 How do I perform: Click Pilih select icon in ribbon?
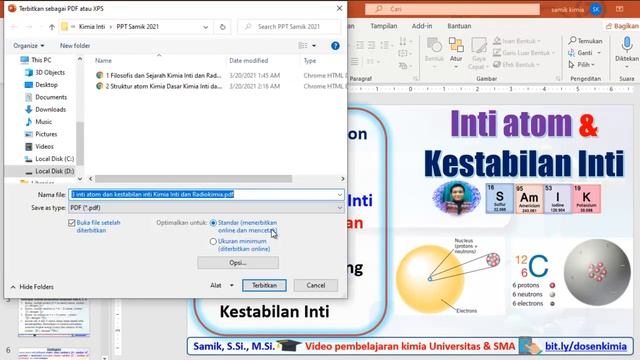pyautogui.click(x=571, y=64)
